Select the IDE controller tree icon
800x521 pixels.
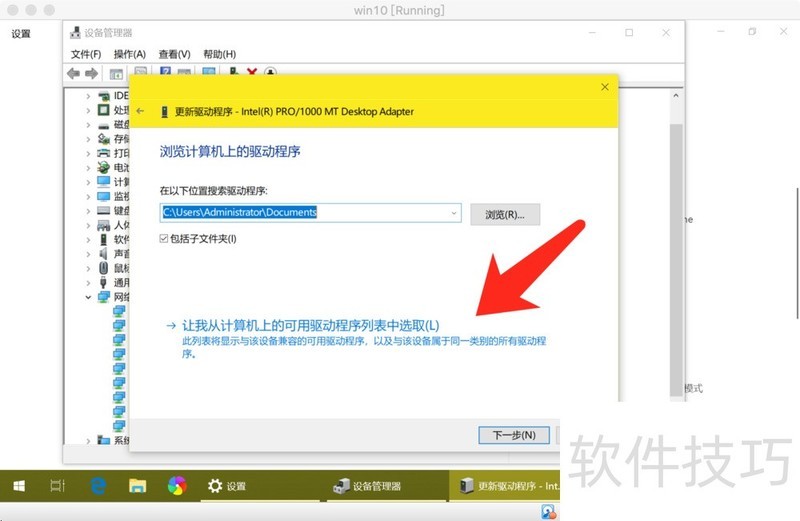[104, 95]
